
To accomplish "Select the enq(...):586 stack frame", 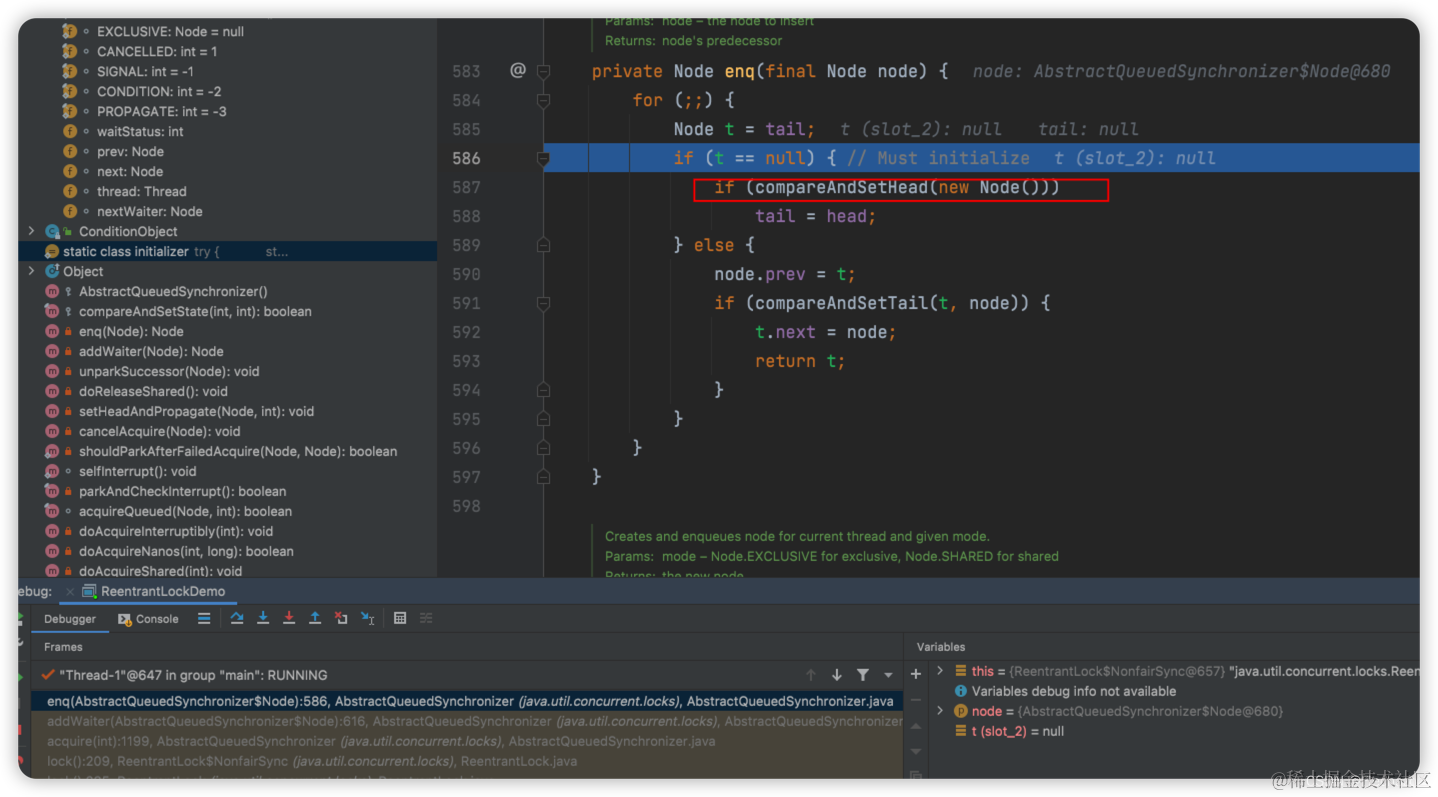I will (x=467, y=701).
